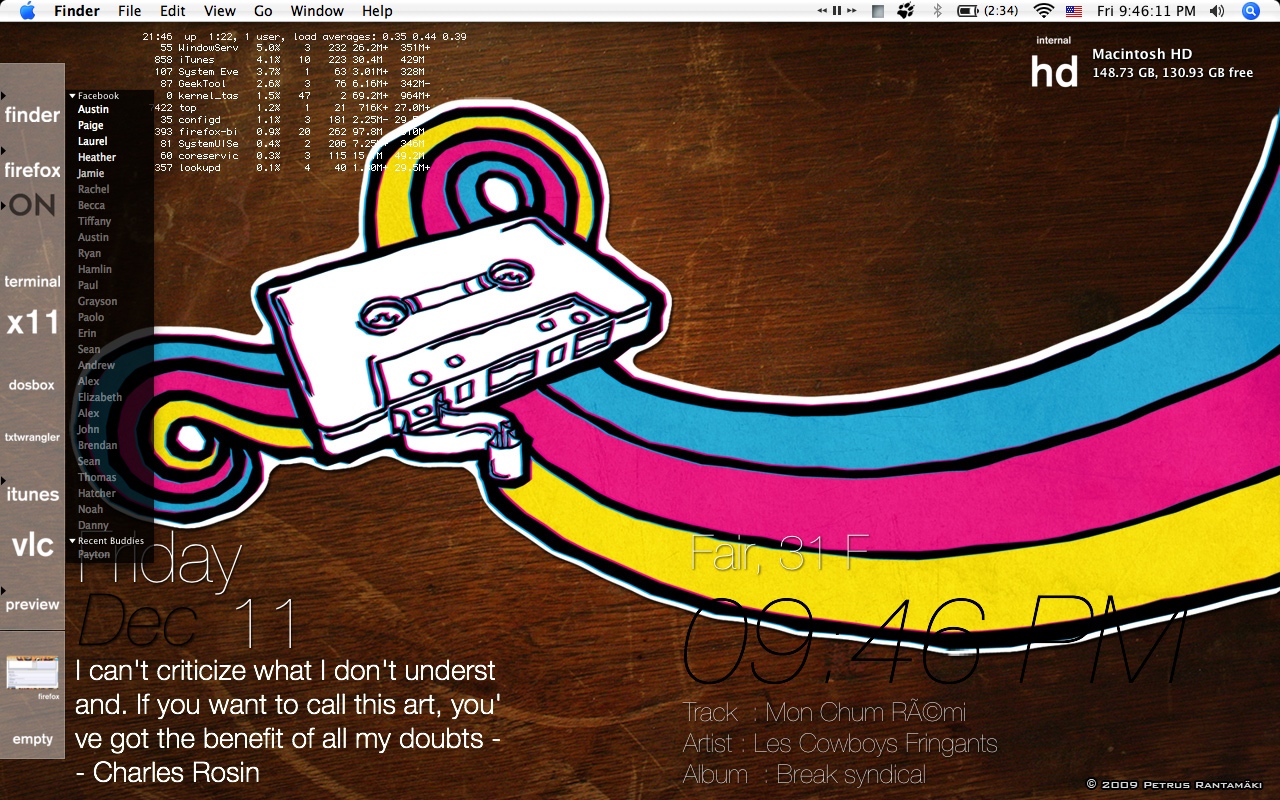Open minimized firefox window in dock
Image resolution: width=1280 pixels, height=800 pixels.
tap(32, 674)
